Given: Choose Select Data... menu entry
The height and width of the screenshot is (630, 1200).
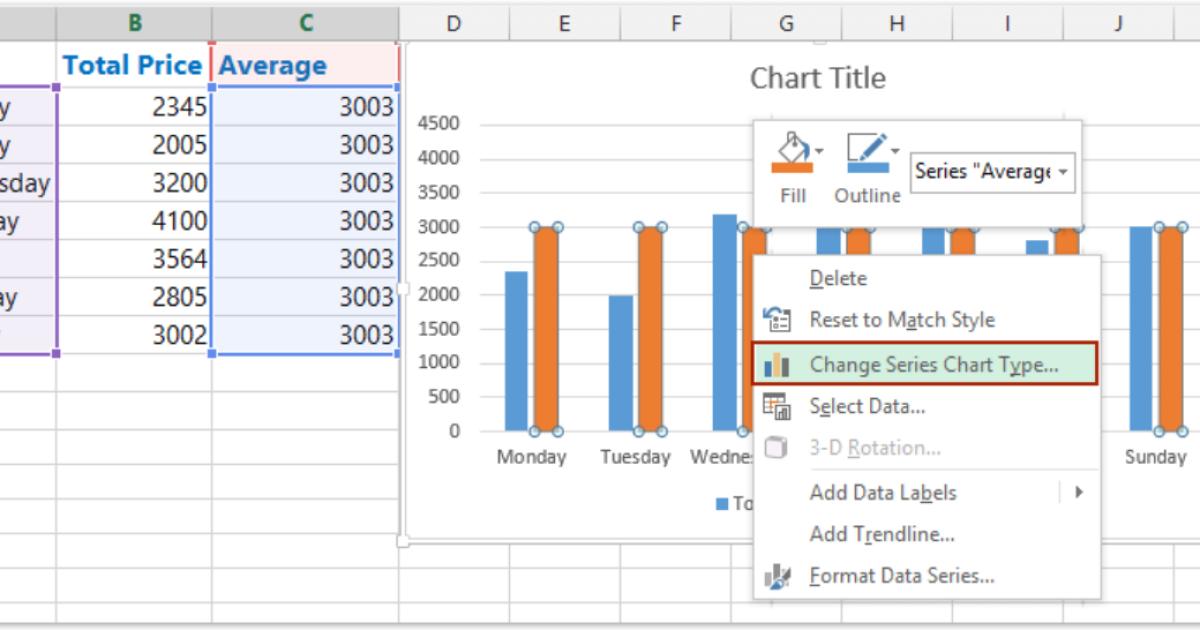Looking at the screenshot, I should [x=866, y=406].
